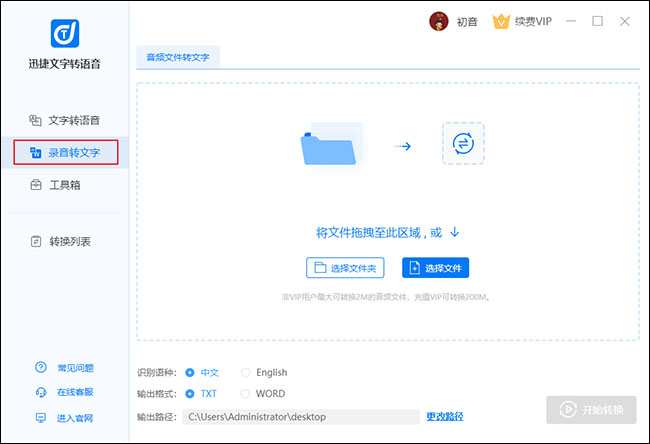
Task: Click the large blue folder icon
Action: [330, 144]
